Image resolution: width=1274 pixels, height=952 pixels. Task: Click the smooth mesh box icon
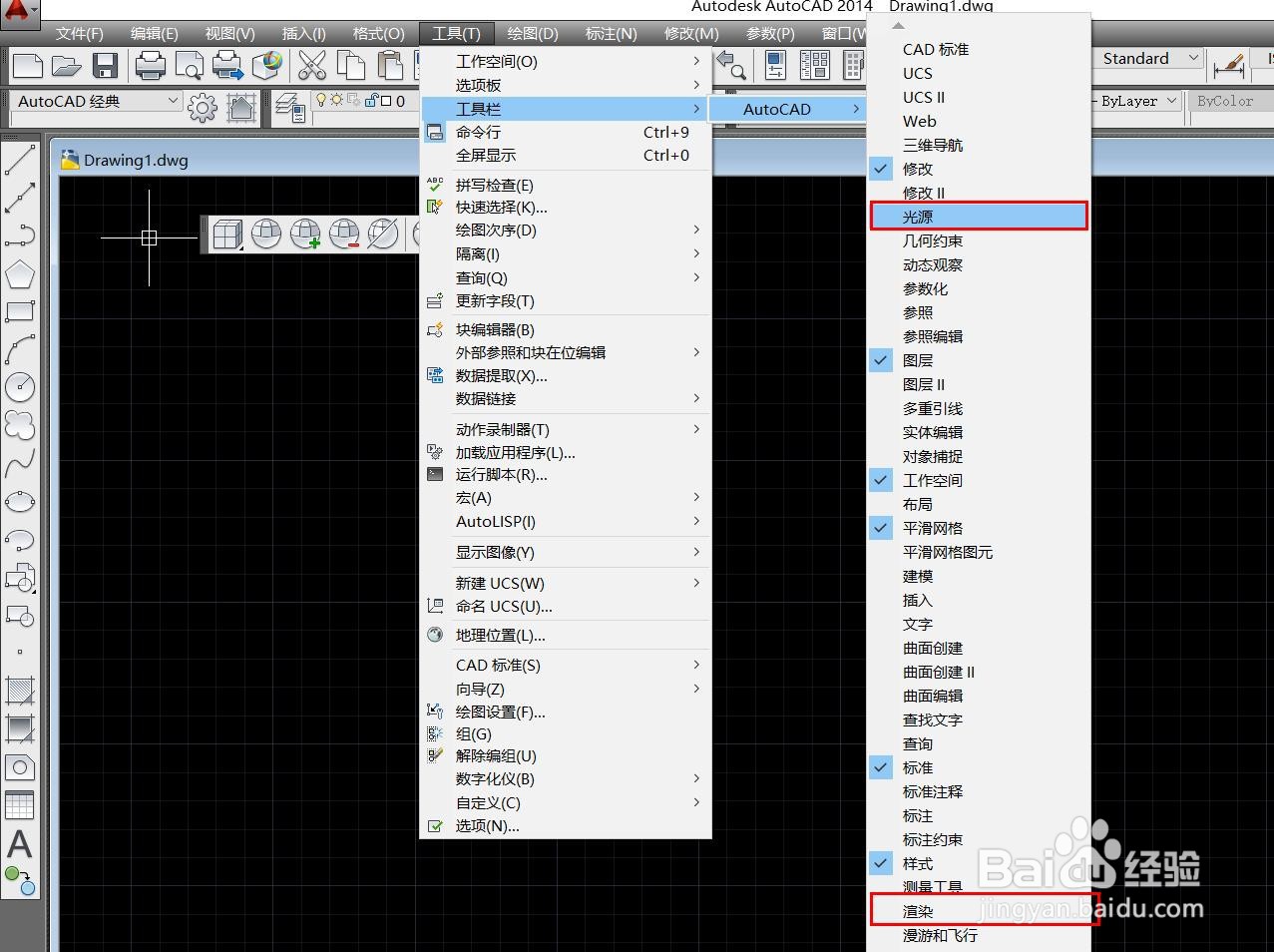[227, 234]
